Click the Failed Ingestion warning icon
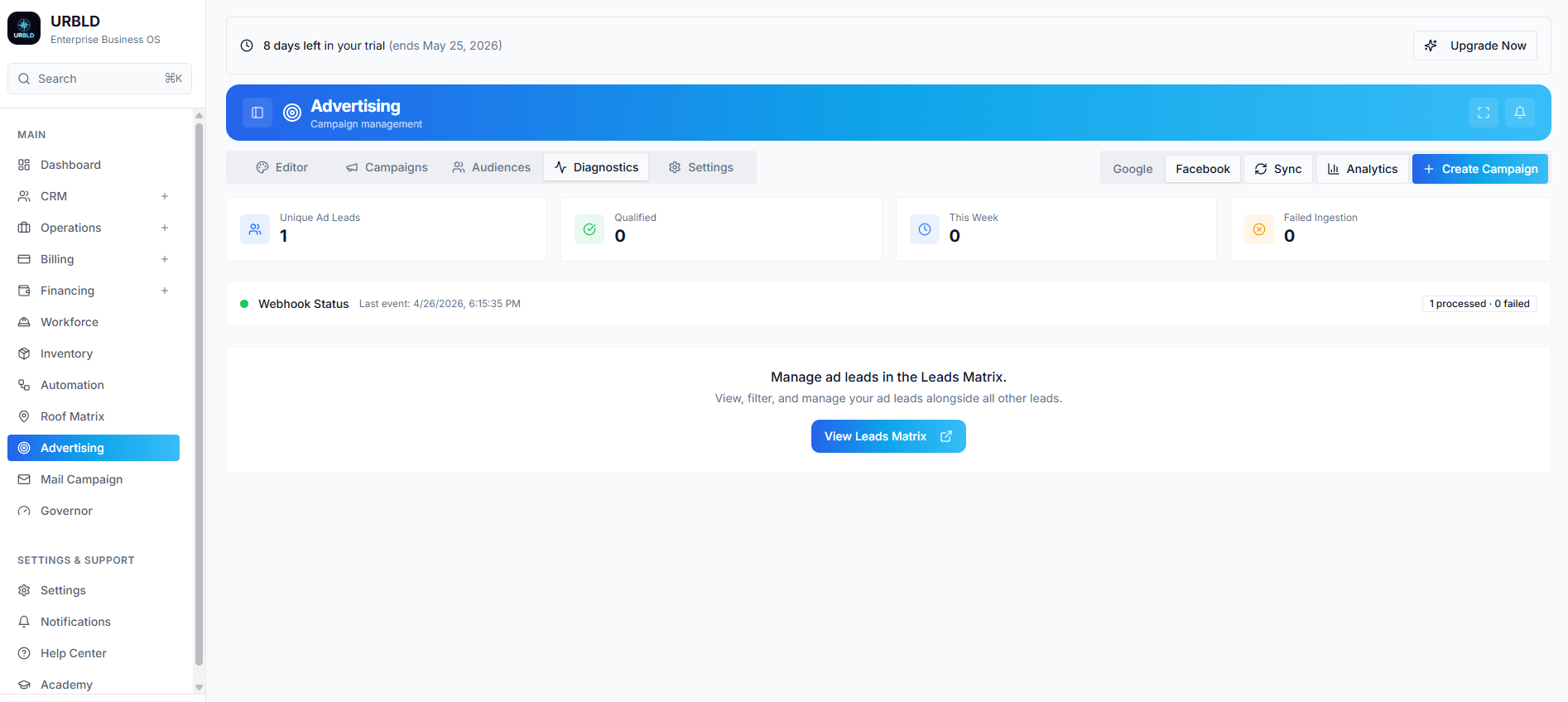The height and width of the screenshot is (702, 1568). click(x=1259, y=229)
